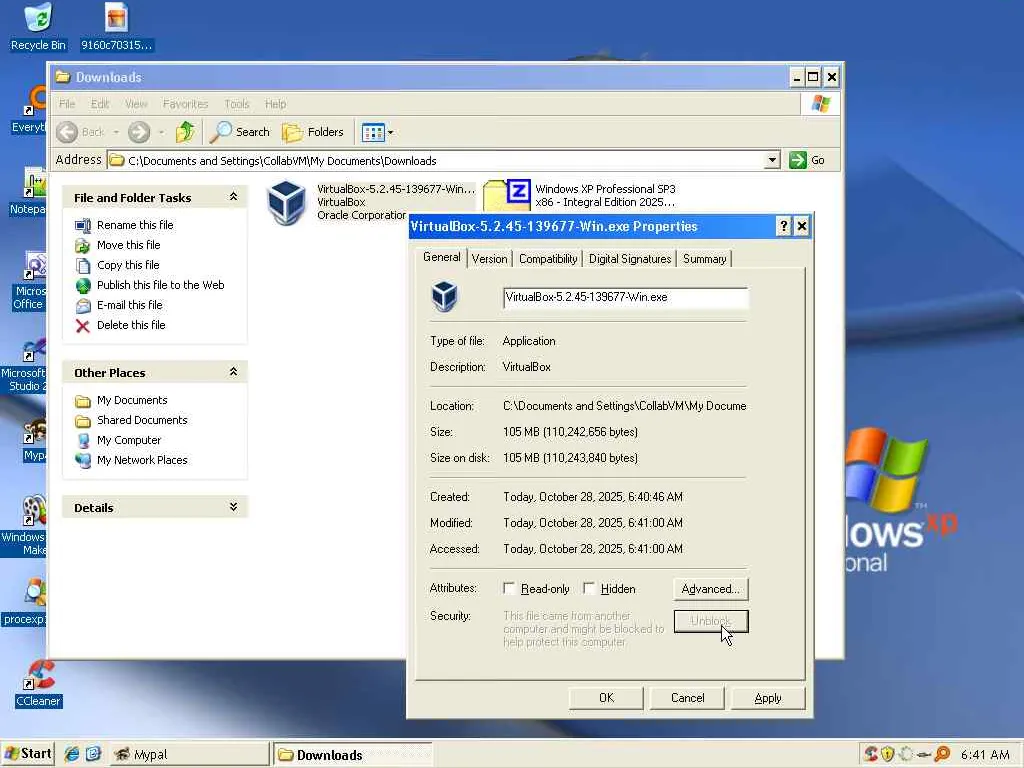Open My Computer in Other Places
This screenshot has height=768, width=1024.
click(x=129, y=441)
